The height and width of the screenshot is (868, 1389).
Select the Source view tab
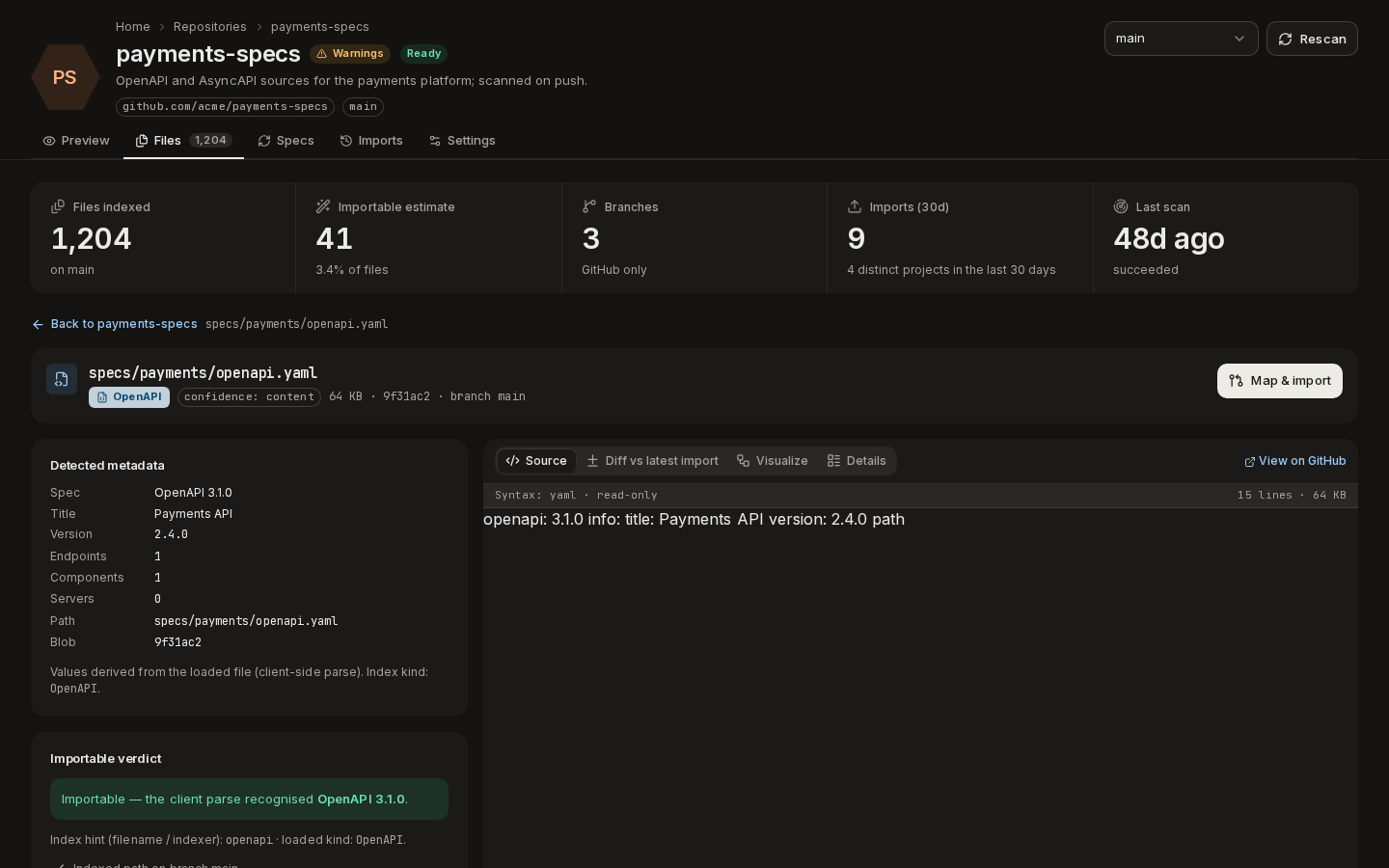[x=536, y=461]
